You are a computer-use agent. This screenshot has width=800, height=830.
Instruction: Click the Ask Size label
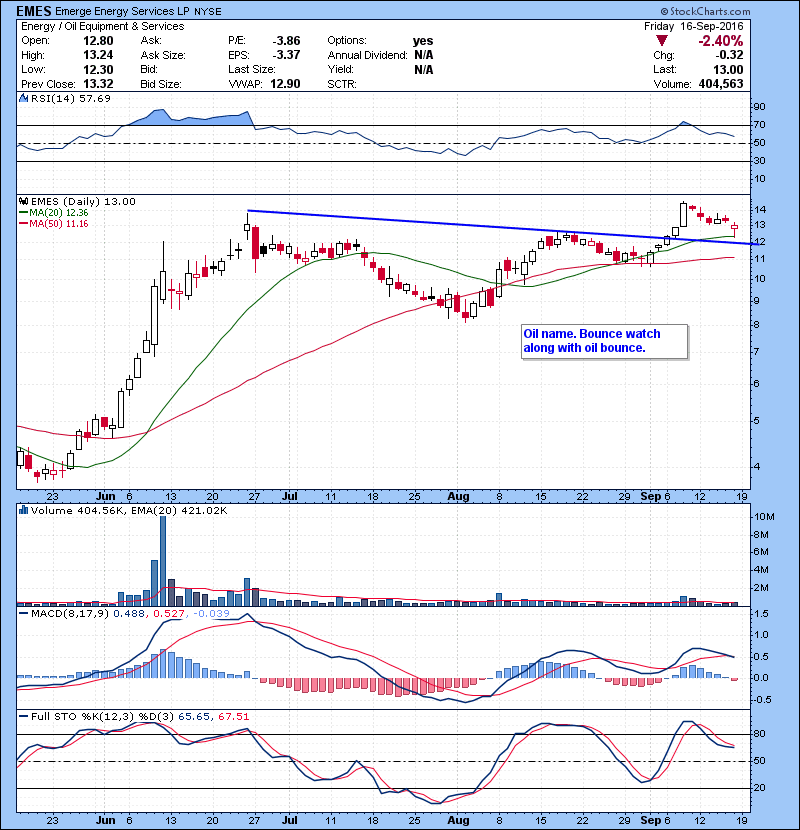click(x=163, y=55)
